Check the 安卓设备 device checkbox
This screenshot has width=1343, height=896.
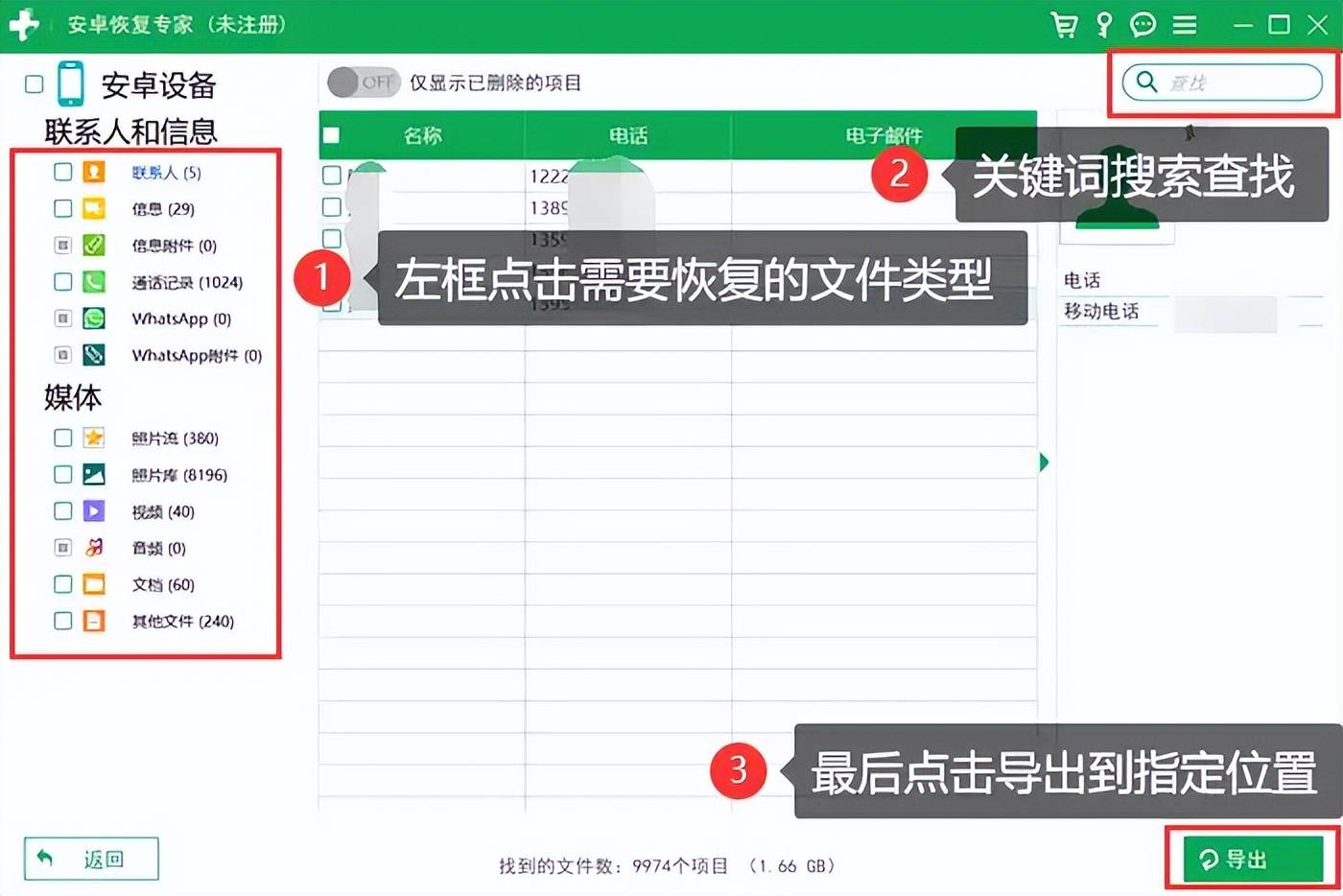point(34,84)
